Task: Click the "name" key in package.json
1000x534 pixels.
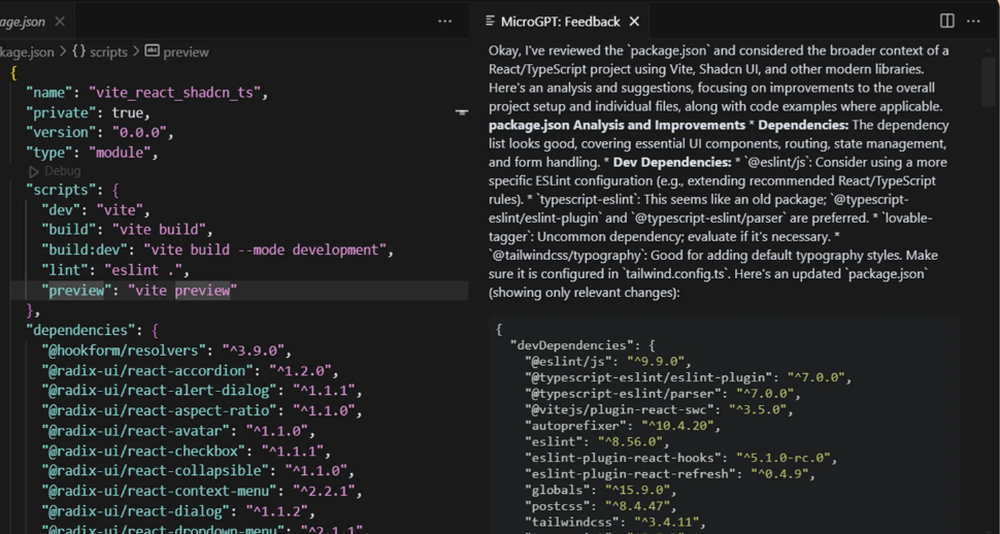Action: (x=49, y=93)
